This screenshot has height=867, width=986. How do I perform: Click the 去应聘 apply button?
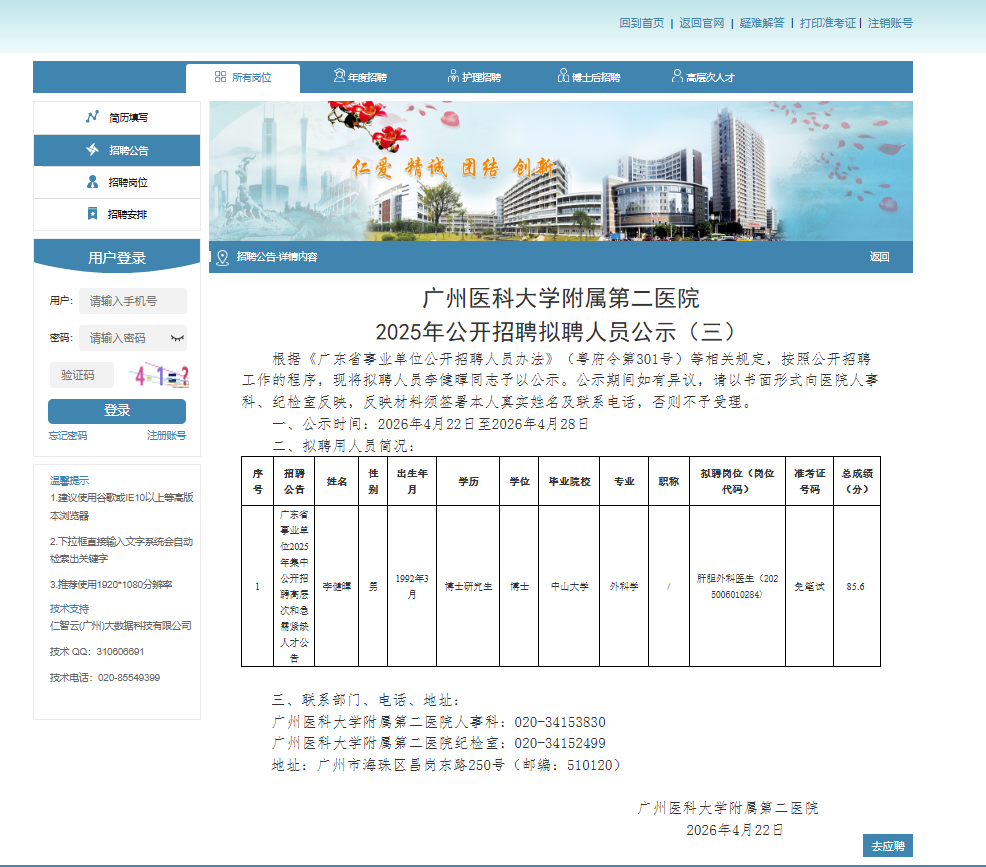coord(887,846)
